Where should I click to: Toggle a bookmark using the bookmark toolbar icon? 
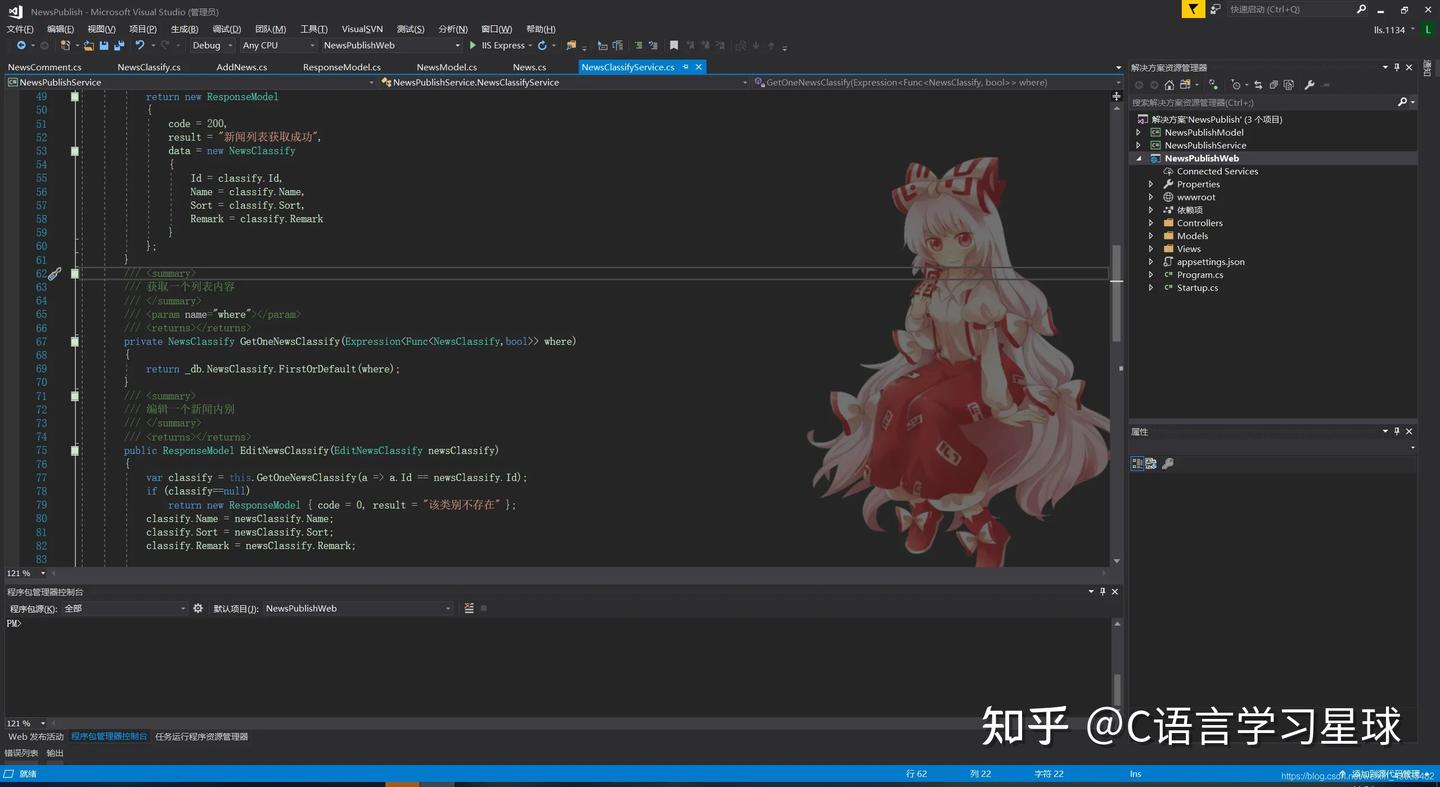tap(674, 46)
